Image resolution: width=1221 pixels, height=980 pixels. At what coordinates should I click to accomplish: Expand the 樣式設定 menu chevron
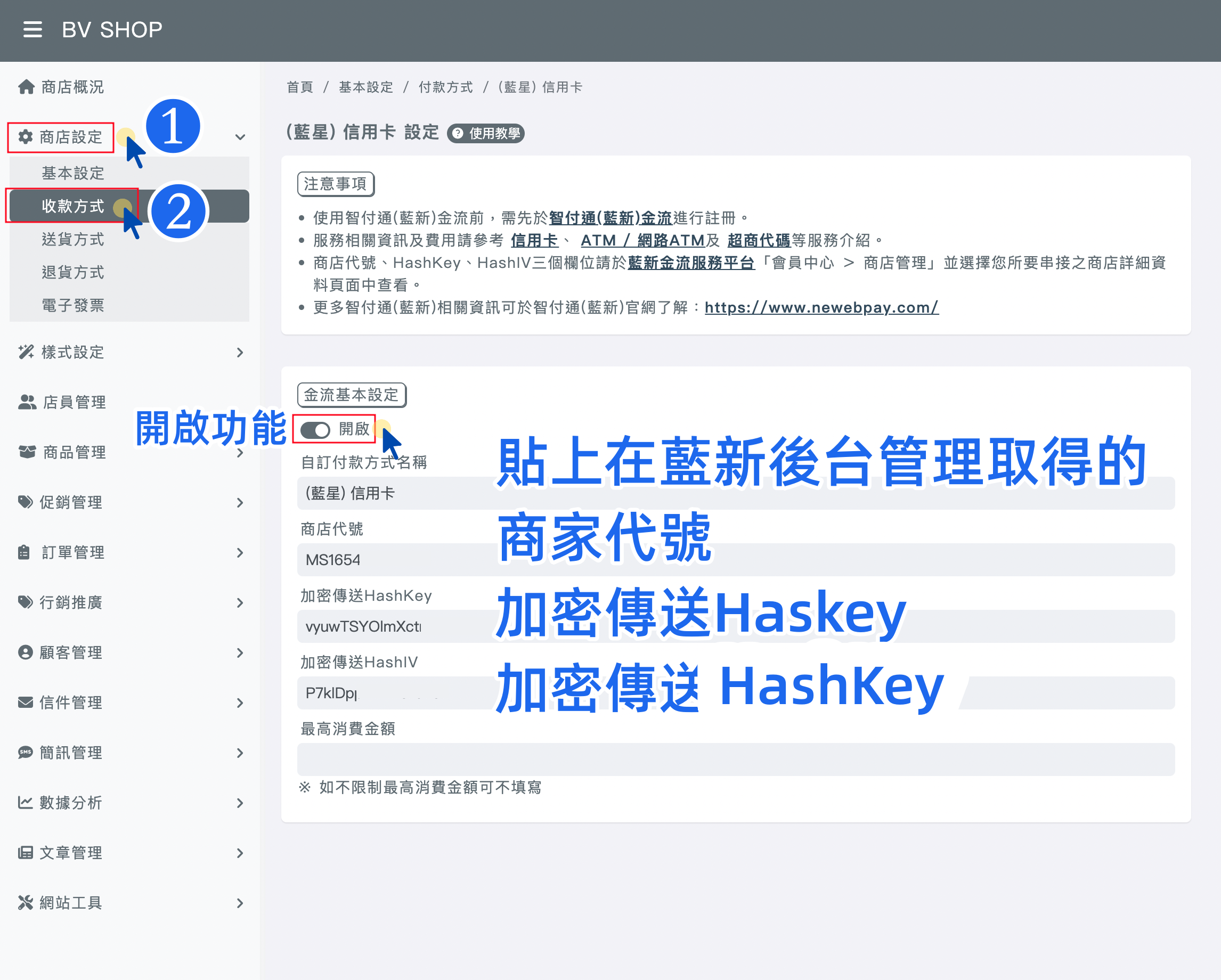240,352
